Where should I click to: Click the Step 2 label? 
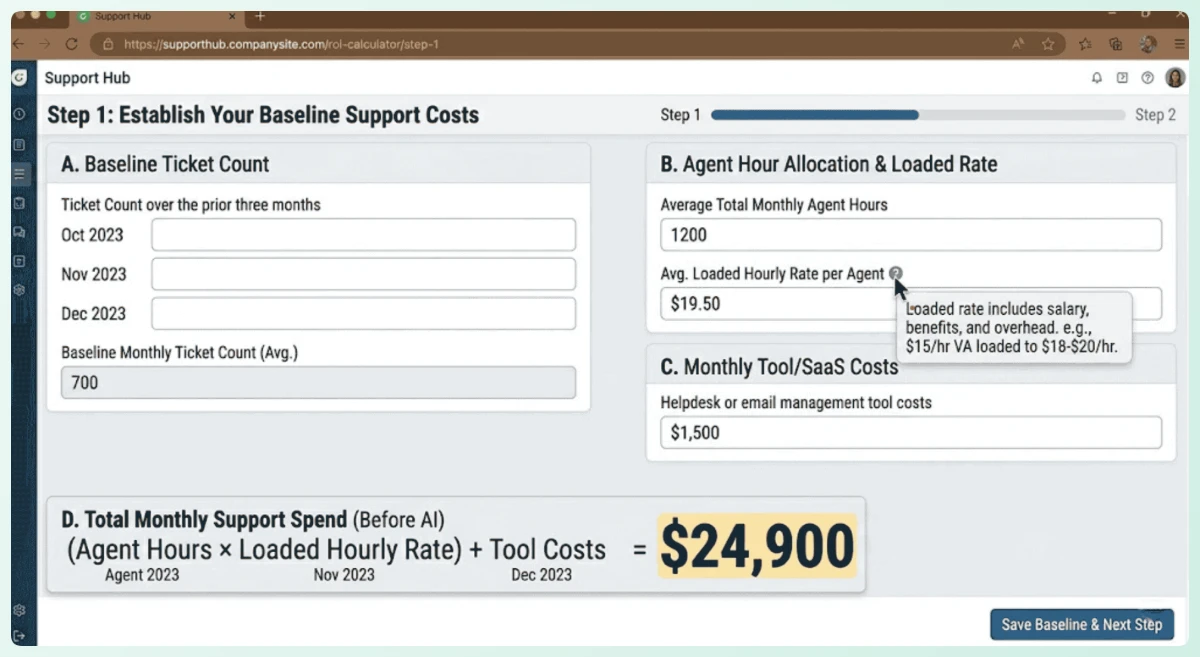1155,115
